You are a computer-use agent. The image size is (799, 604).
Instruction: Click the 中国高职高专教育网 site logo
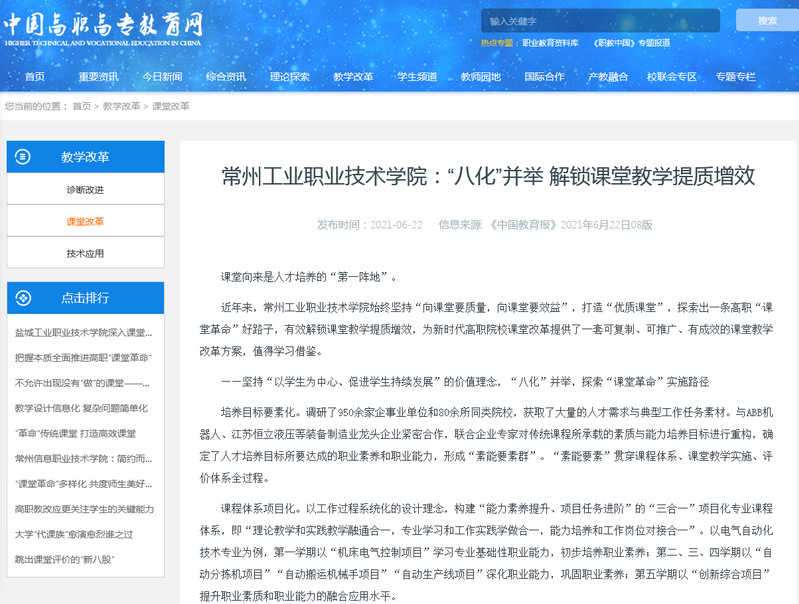(103, 28)
